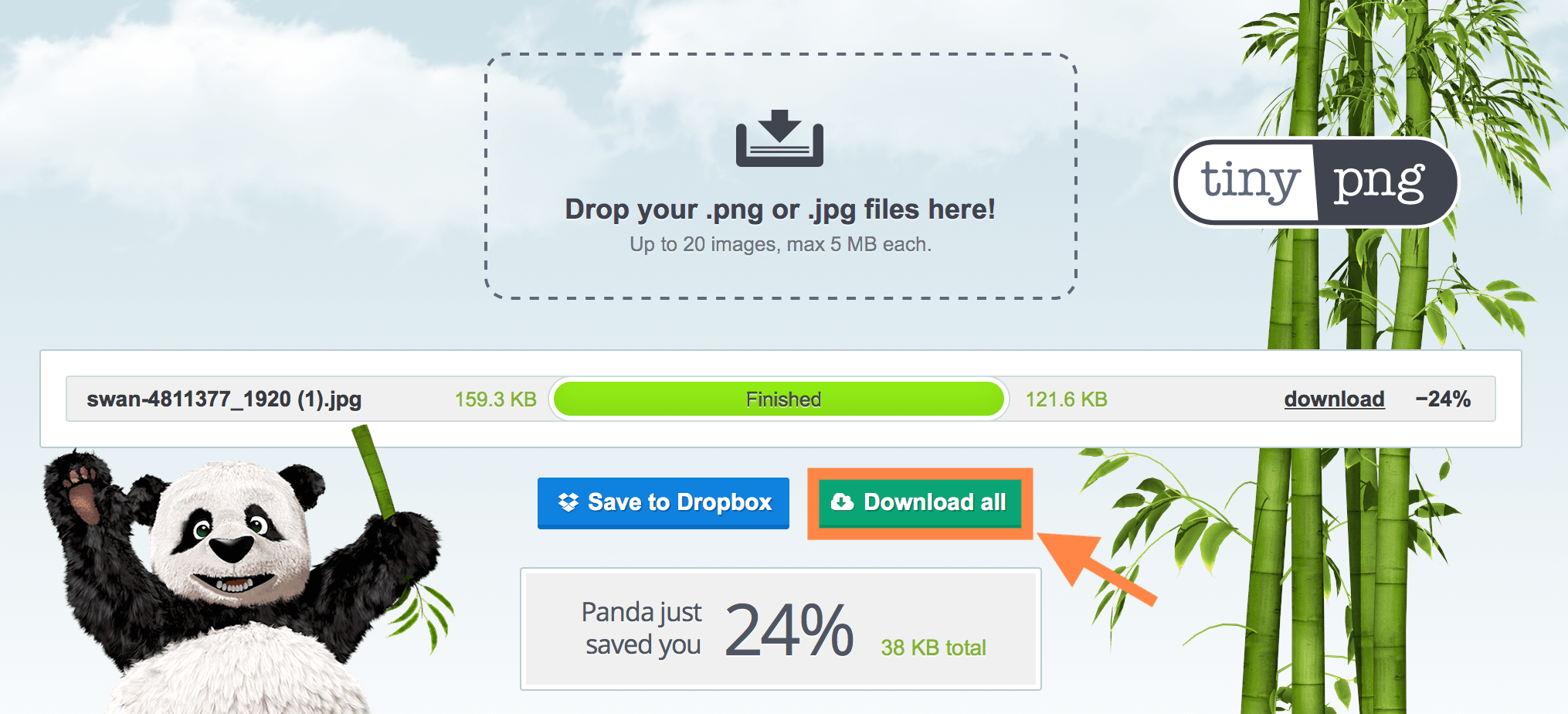Click the −24% savings label in the file row

coord(1442,399)
